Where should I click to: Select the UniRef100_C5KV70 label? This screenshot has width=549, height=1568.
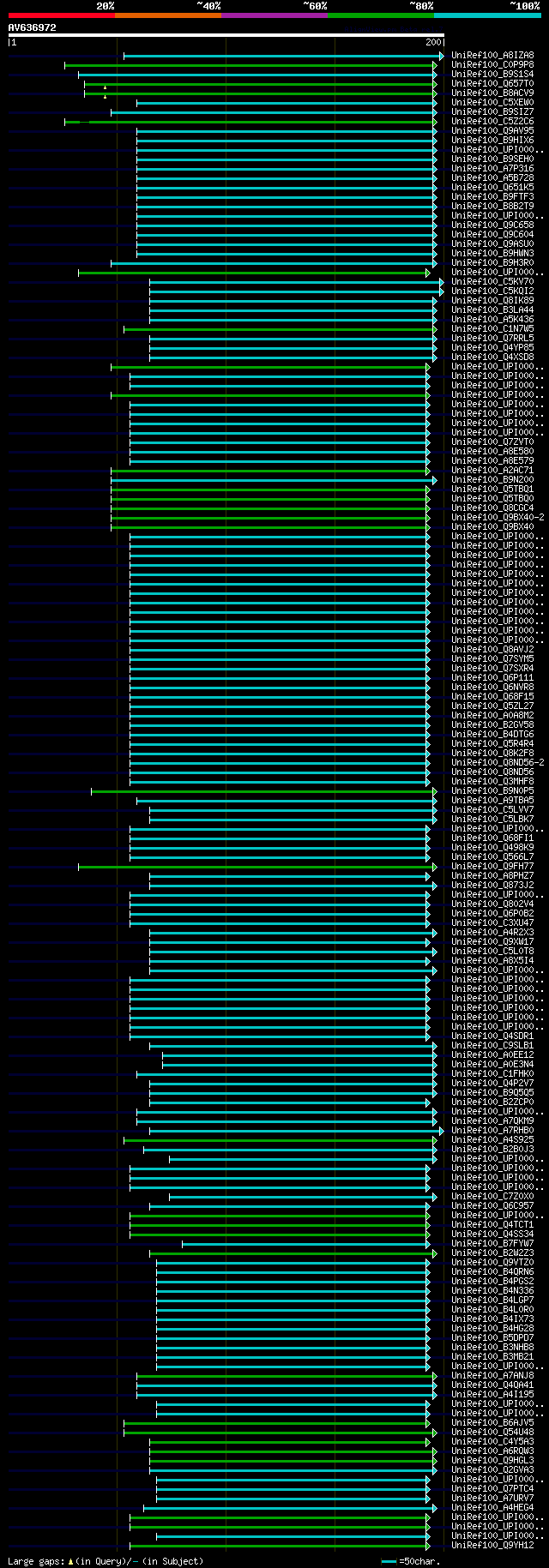492,282
